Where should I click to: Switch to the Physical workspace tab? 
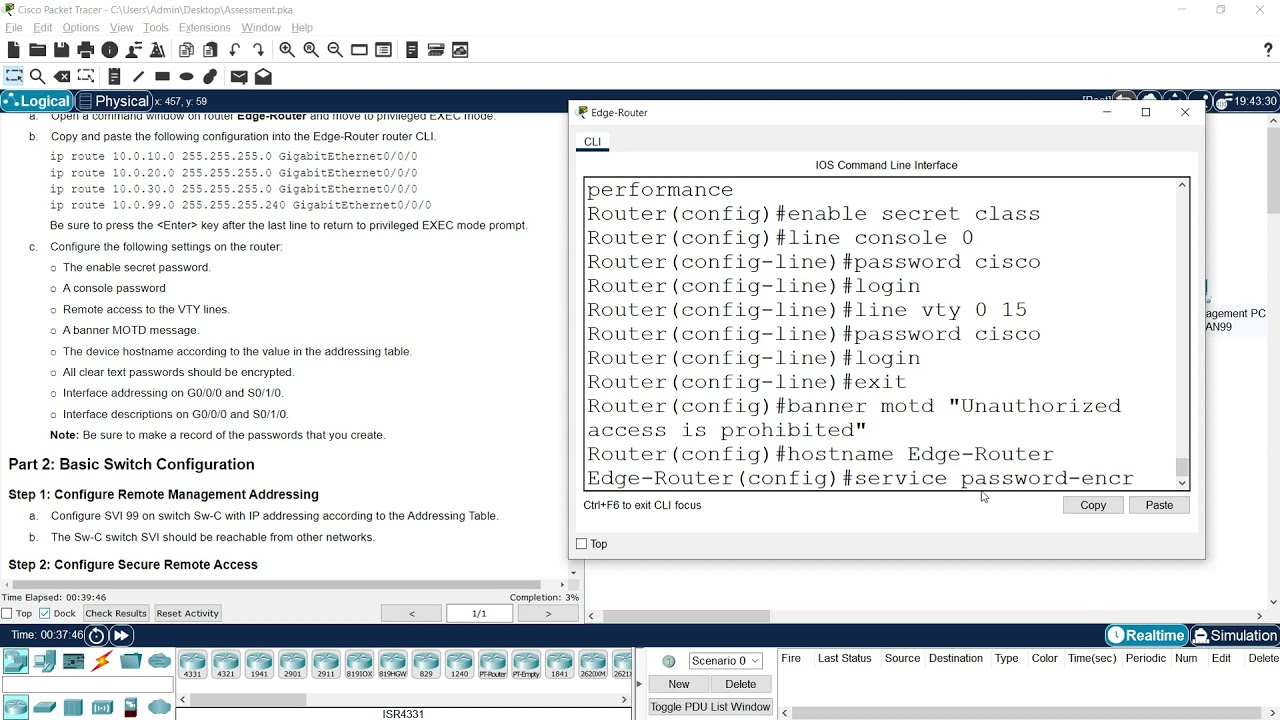coord(113,101)
